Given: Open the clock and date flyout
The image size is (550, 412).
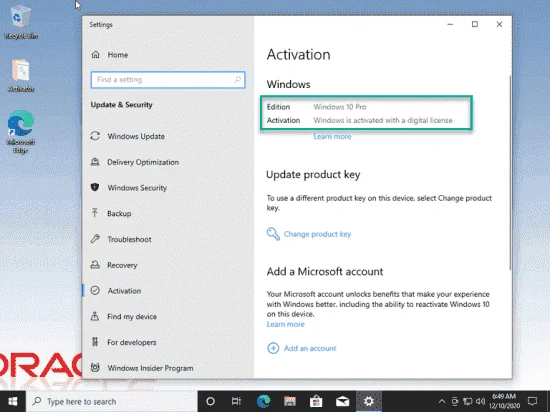Looking at the screenshot, I should coord(504,401).
